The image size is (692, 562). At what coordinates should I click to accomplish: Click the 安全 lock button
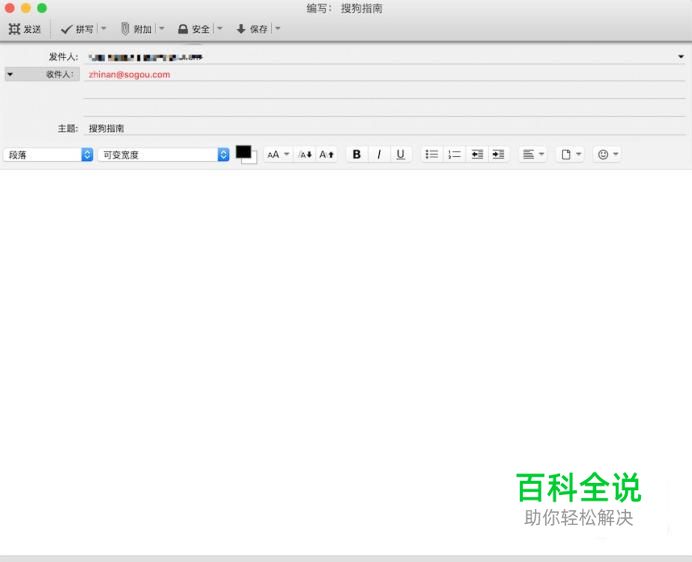click(193, 29)
